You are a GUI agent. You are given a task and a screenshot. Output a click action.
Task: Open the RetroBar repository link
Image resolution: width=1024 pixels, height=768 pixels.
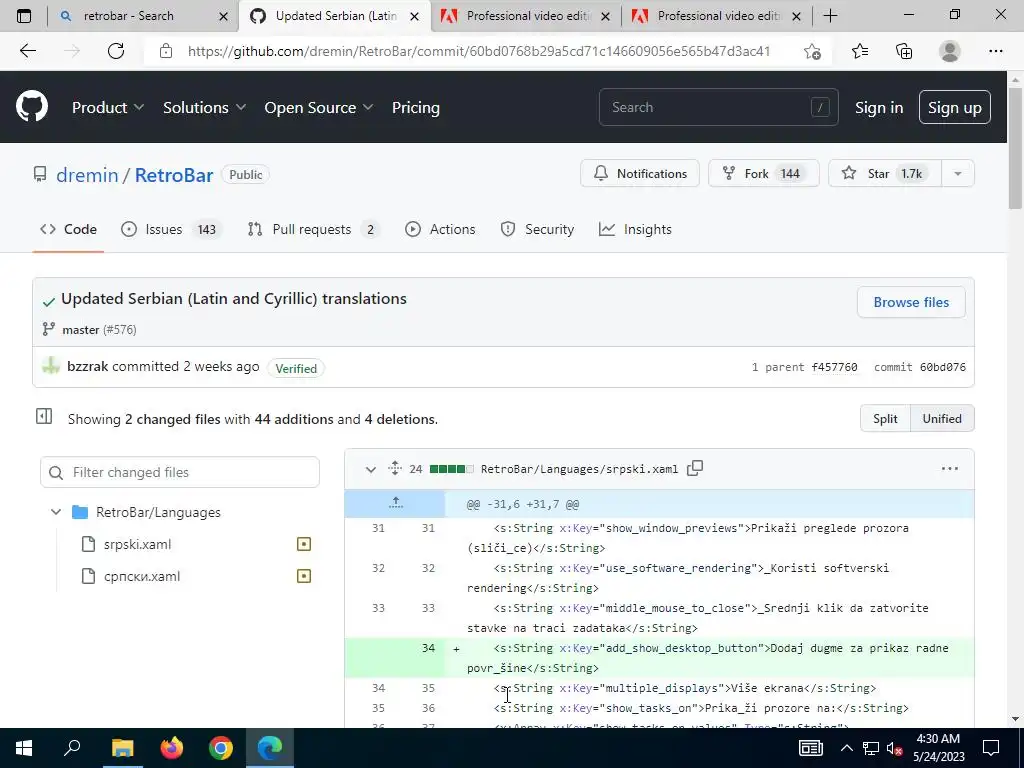[x=174, y=175]
